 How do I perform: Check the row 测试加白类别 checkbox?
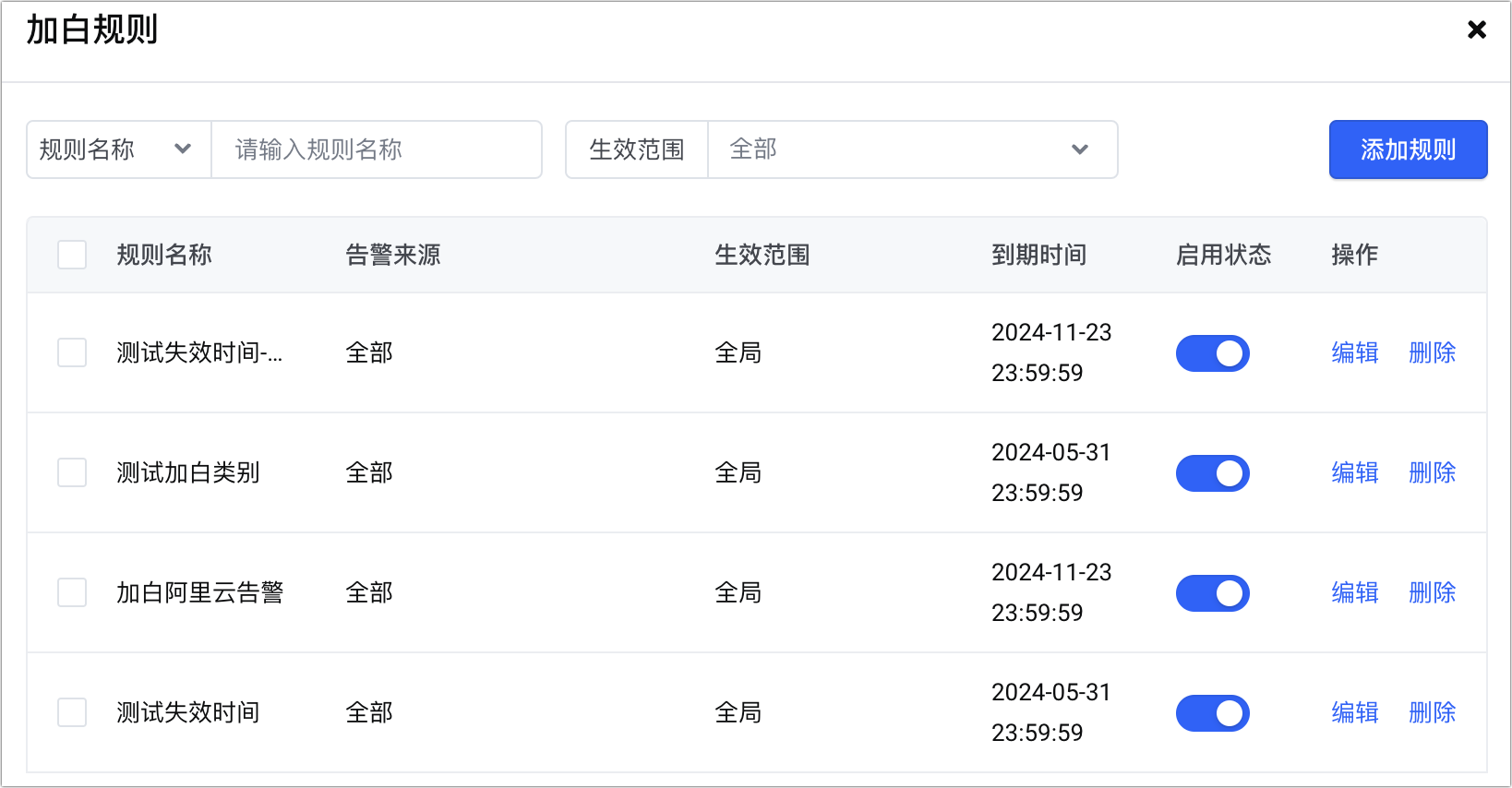click(72, 472)
